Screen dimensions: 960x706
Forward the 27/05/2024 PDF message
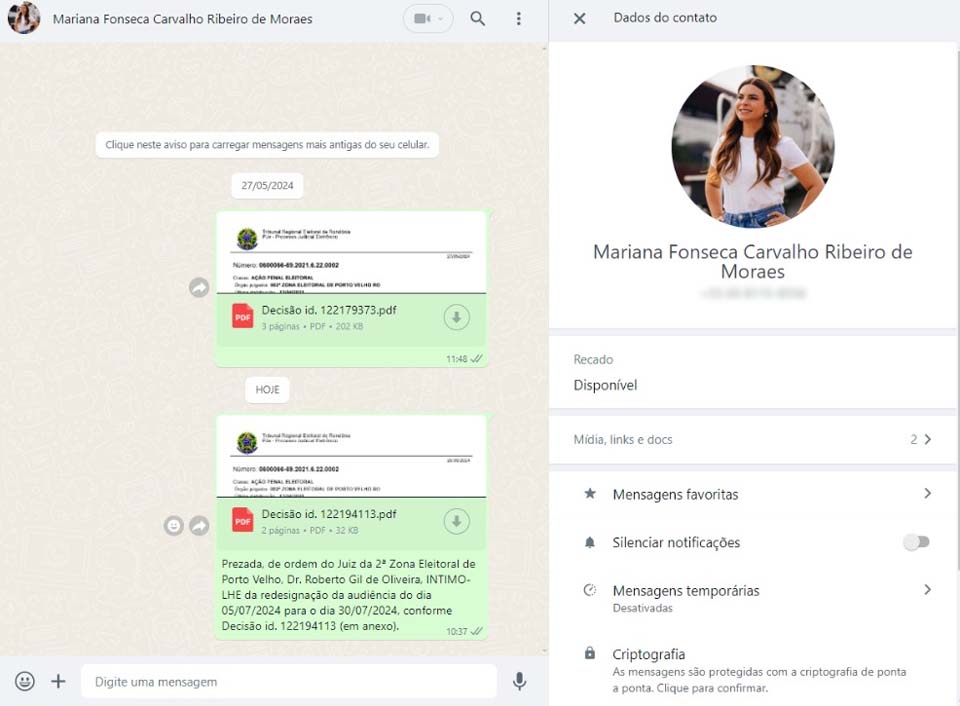(199, 287)
